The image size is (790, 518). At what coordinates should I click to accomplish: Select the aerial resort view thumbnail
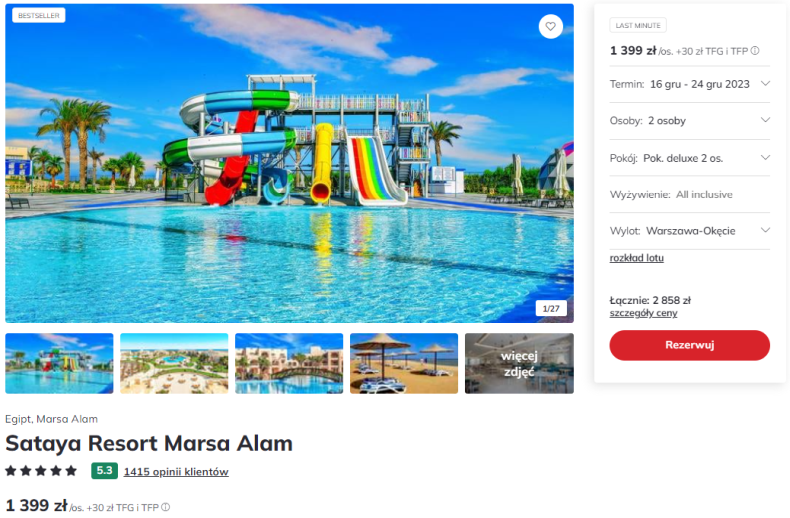pos(174,363)
